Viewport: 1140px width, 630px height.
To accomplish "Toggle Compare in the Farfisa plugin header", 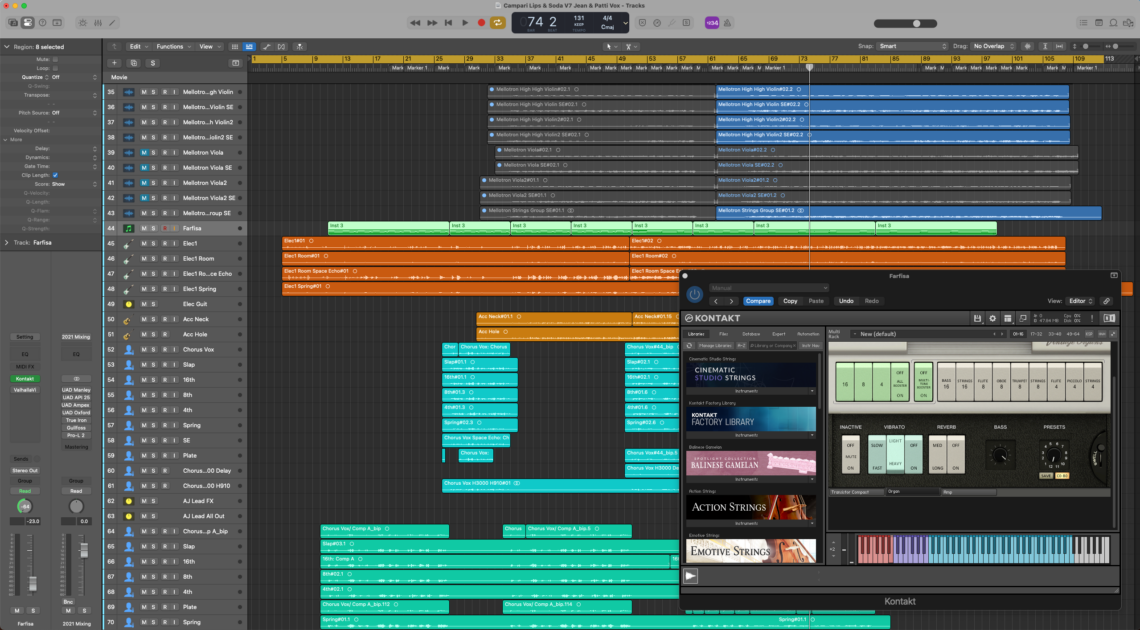I will click(x=760, y=301).
